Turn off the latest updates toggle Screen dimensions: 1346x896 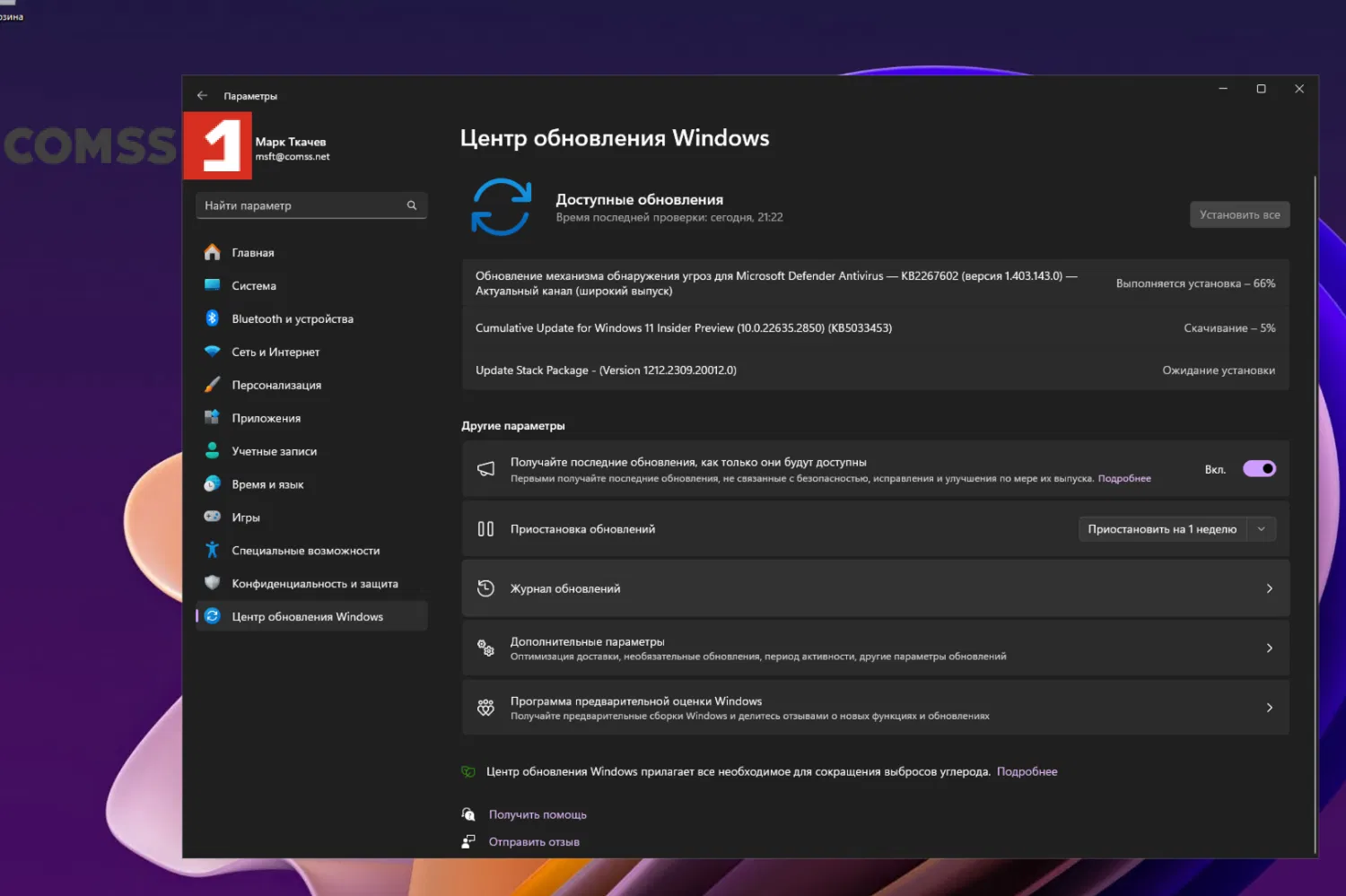click(1259, 469)
